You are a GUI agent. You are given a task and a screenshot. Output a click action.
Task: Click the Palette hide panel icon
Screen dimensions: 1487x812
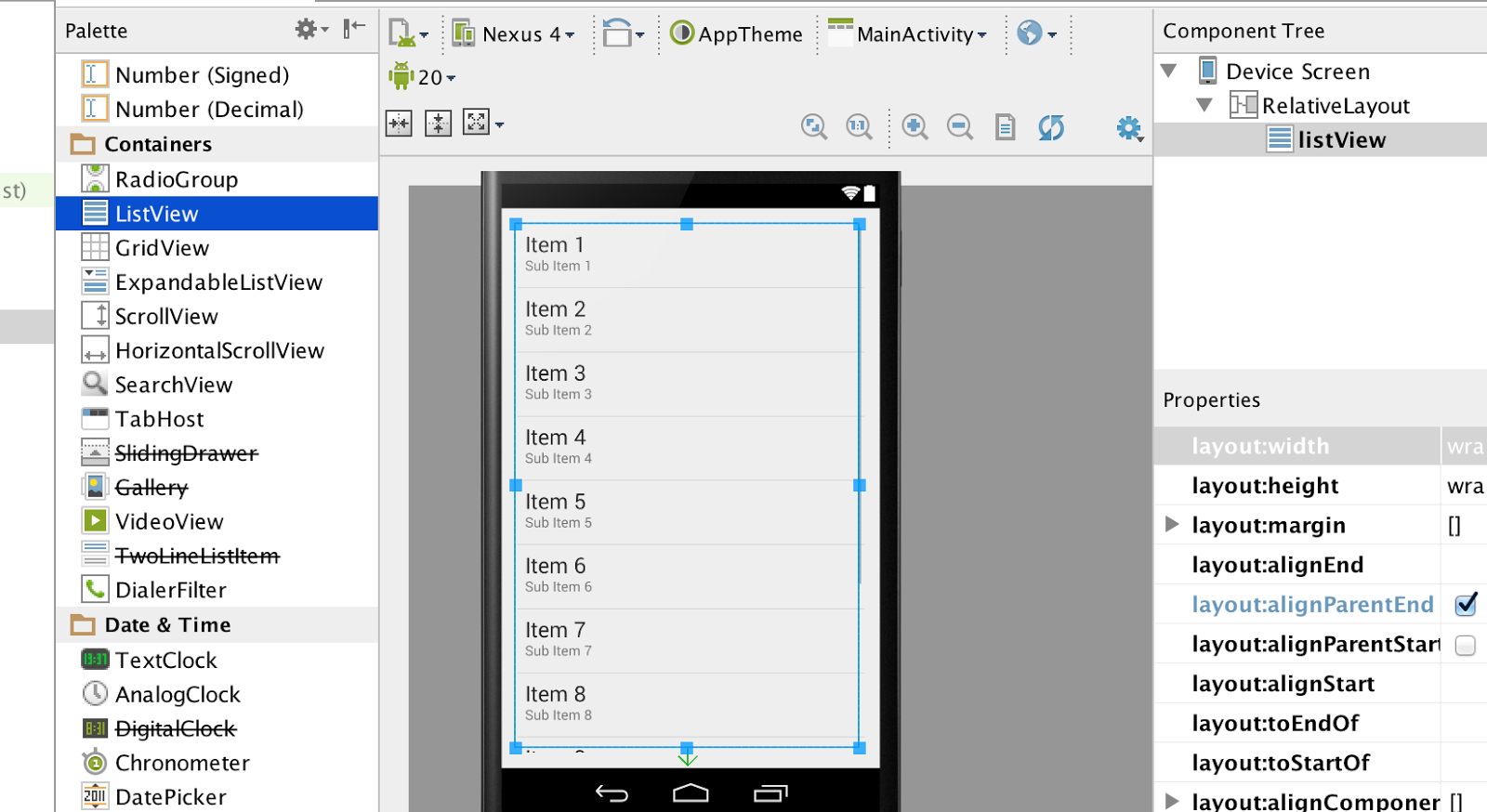tap(354, 29)
